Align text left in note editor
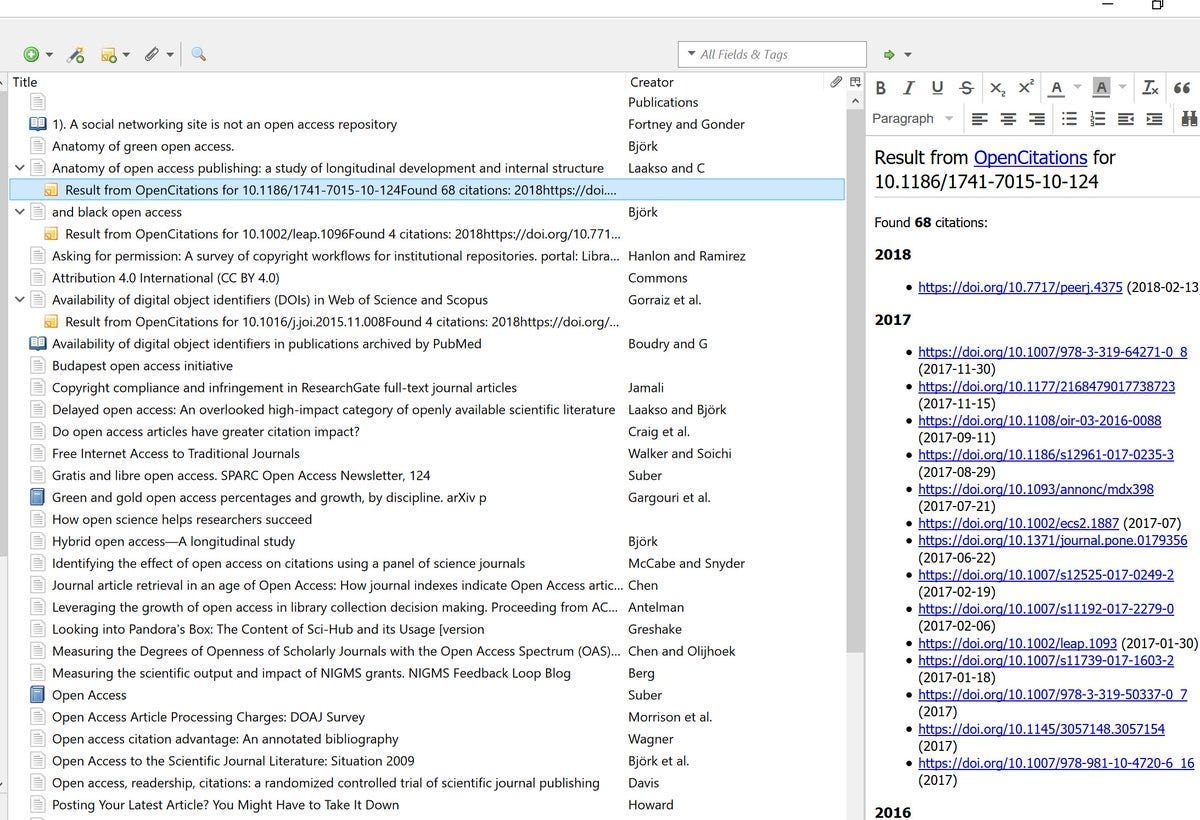This screenshot has width=1200, height=820. [980, 119]
